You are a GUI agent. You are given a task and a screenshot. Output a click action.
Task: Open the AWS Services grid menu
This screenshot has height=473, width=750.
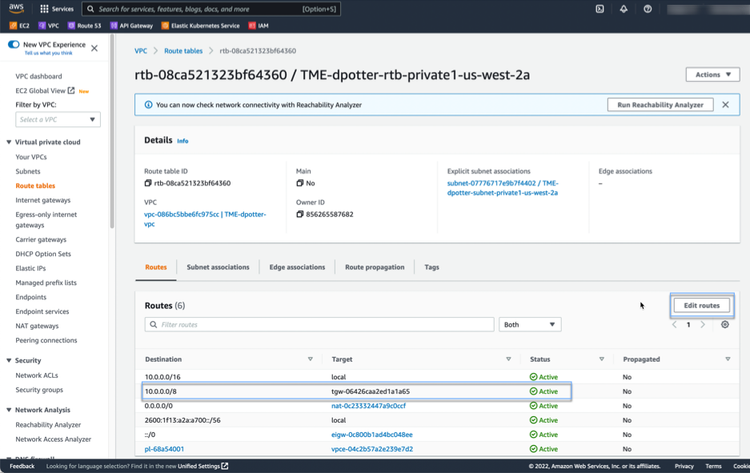[x=55, y=9]
